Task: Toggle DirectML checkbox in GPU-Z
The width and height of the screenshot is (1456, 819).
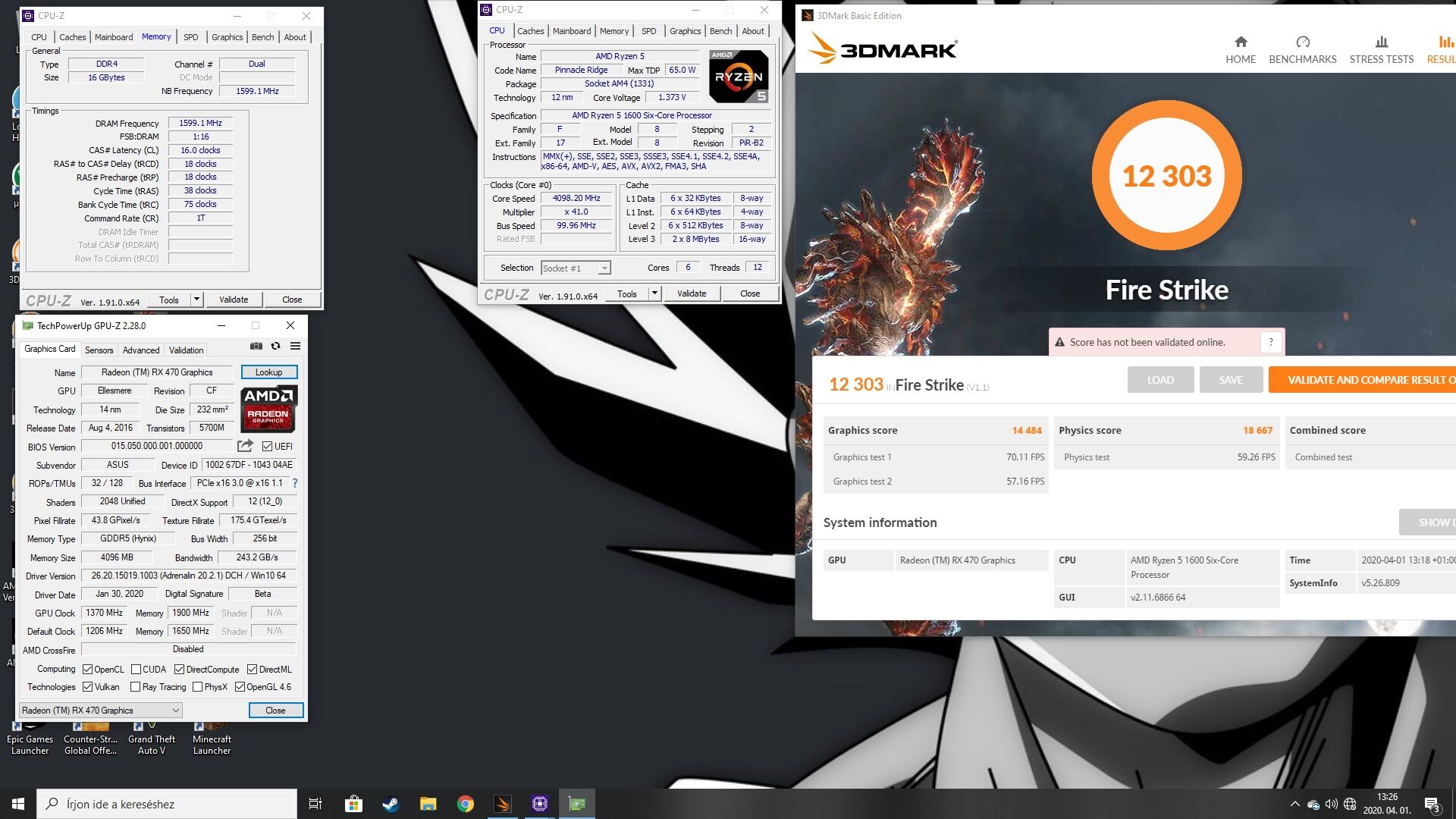Action: pyautogui.click(x=252, y=670)
